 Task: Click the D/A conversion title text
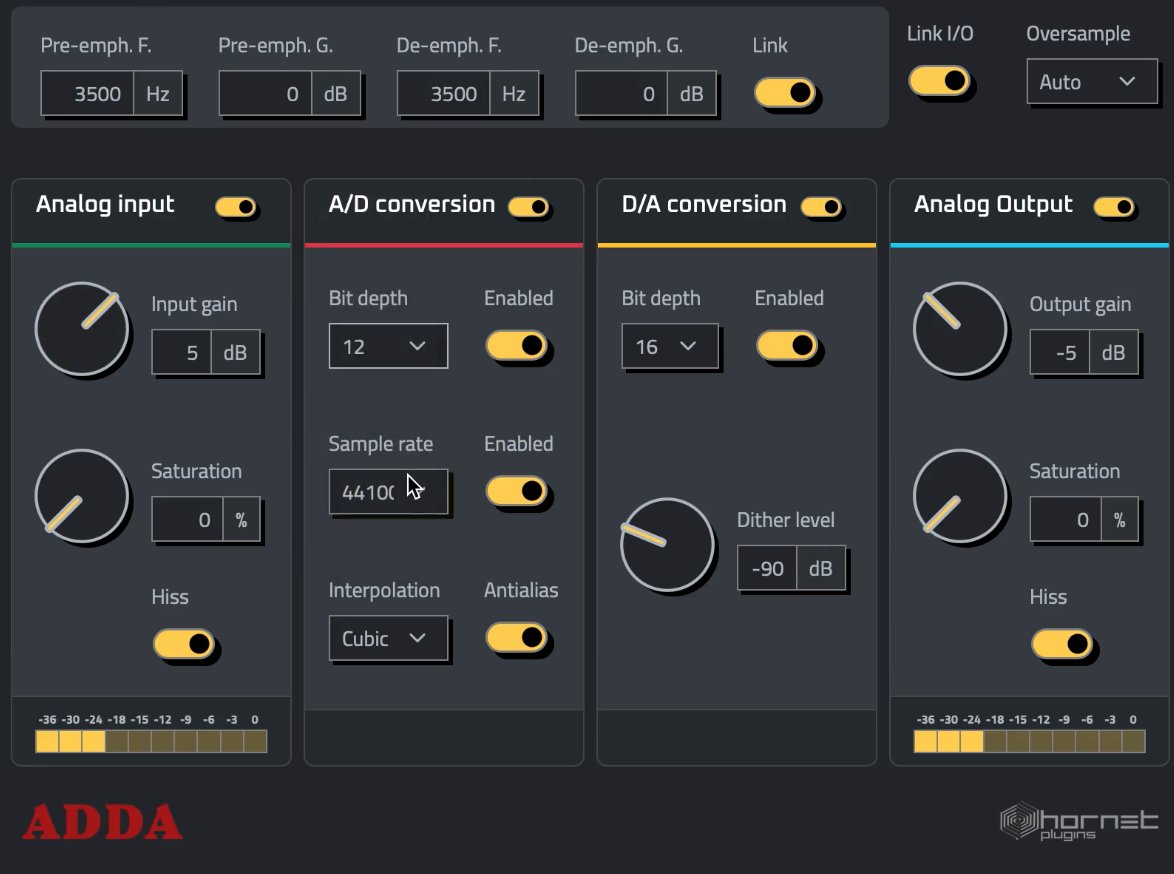704,204
